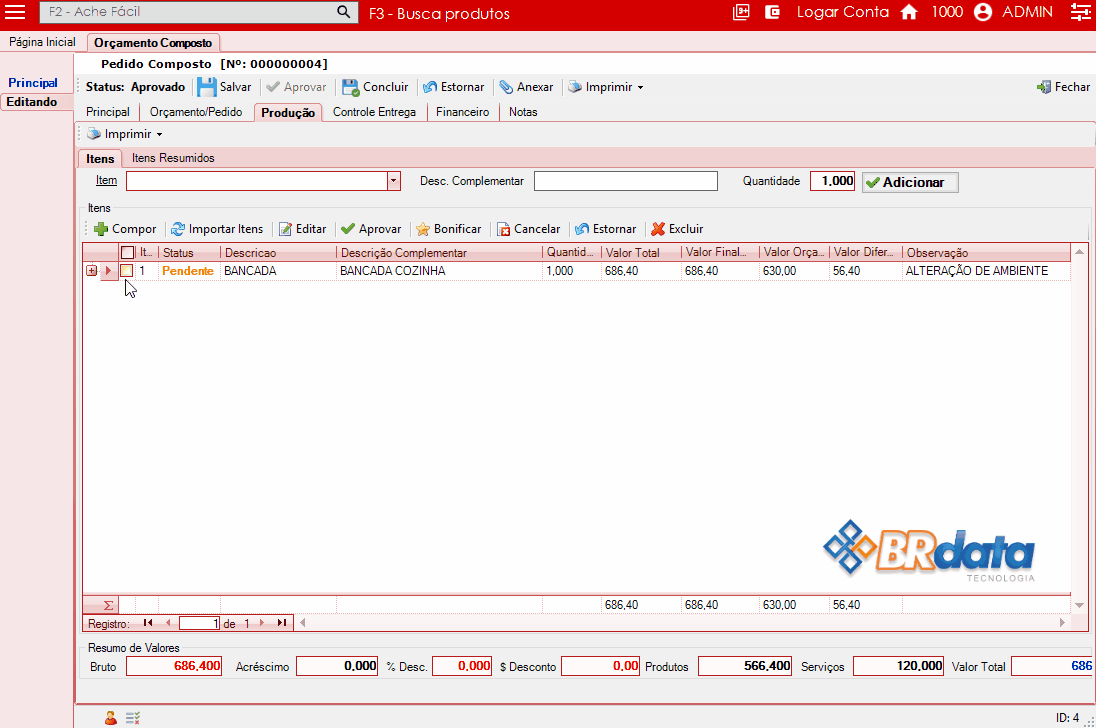Open the Itens Resumidos tab

[x=173, y=158]
